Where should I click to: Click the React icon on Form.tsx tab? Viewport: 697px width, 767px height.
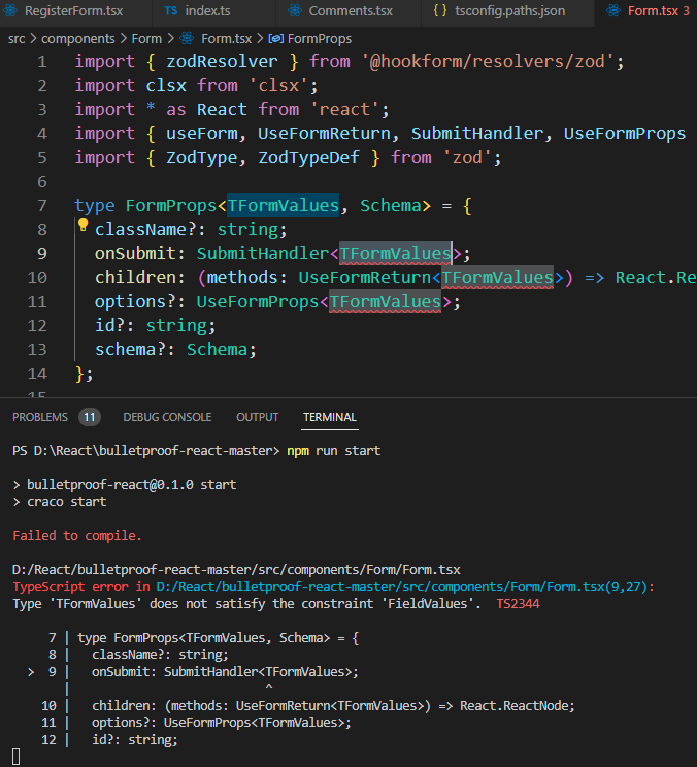tap(613, 10)
